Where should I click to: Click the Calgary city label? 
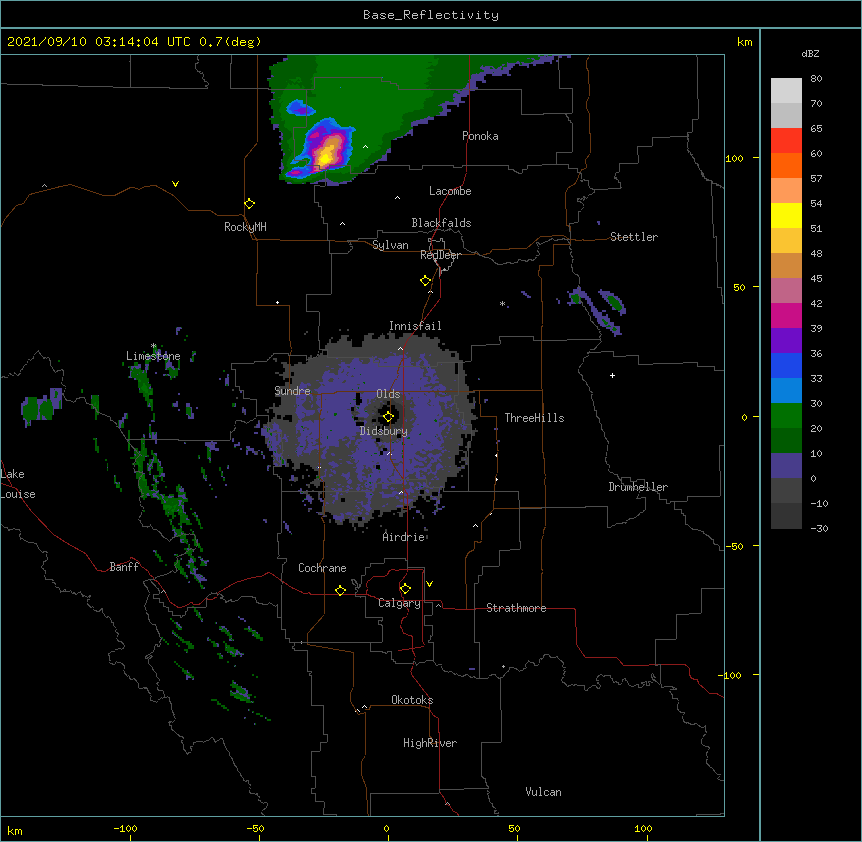(399, 603)
